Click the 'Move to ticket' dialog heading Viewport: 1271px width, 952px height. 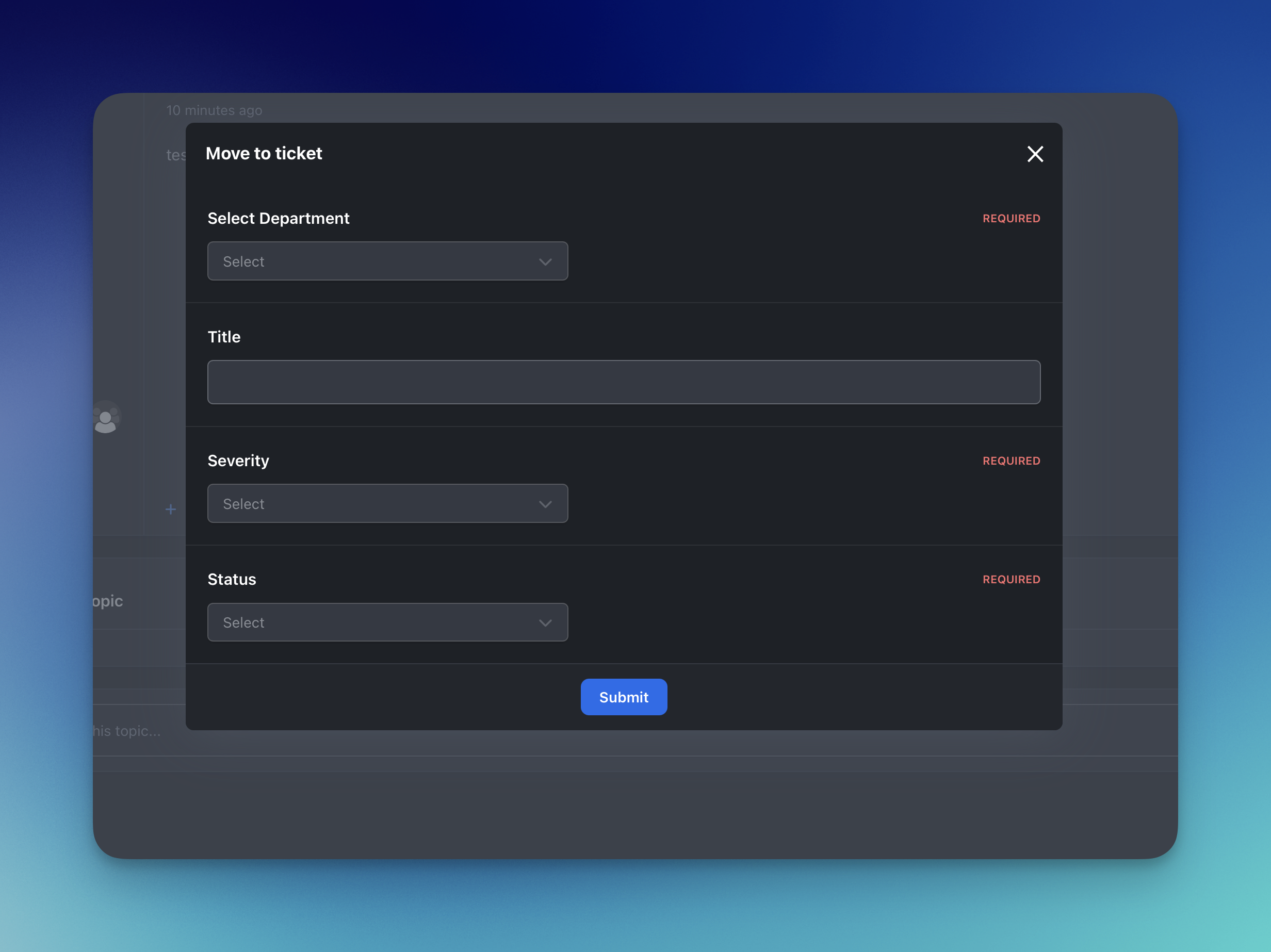point(264,153)
